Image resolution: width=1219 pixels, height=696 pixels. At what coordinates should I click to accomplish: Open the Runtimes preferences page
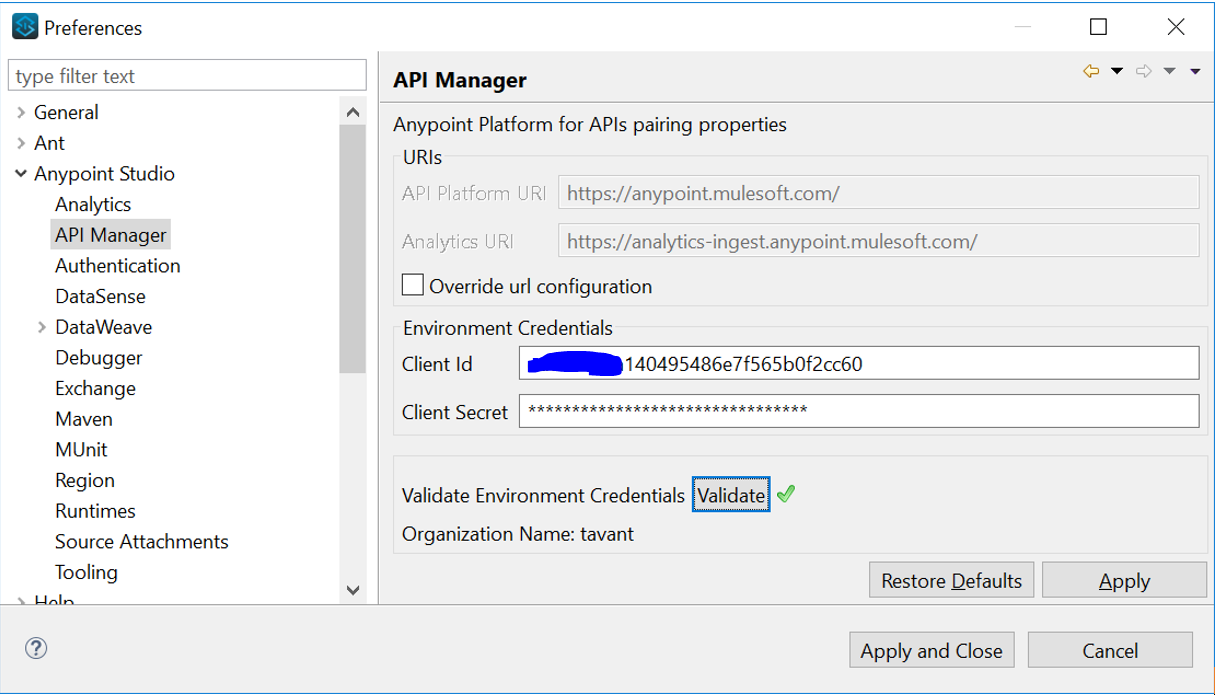click(95, 511)
